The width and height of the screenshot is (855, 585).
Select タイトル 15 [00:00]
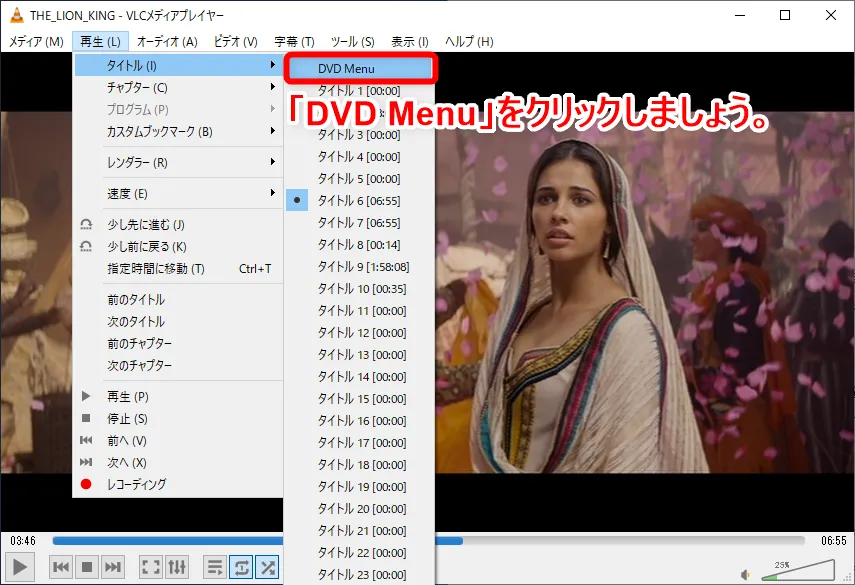pos(359,399)
